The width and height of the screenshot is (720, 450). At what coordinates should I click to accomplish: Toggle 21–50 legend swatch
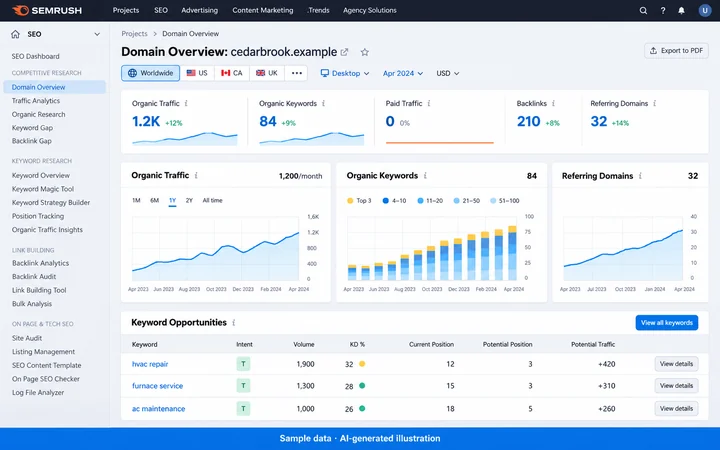point(456,201)
